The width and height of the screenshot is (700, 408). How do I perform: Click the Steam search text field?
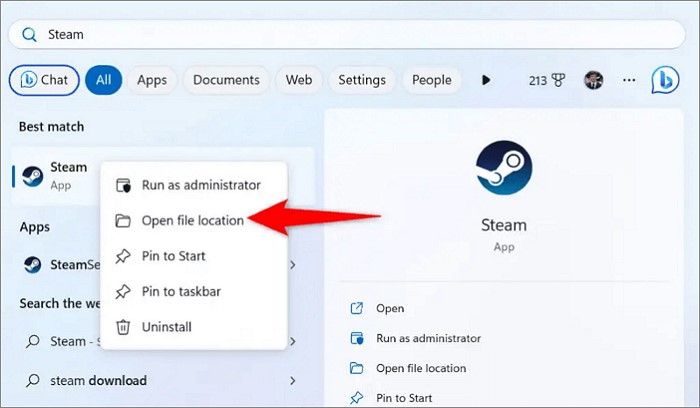click(x=347, y=34)
